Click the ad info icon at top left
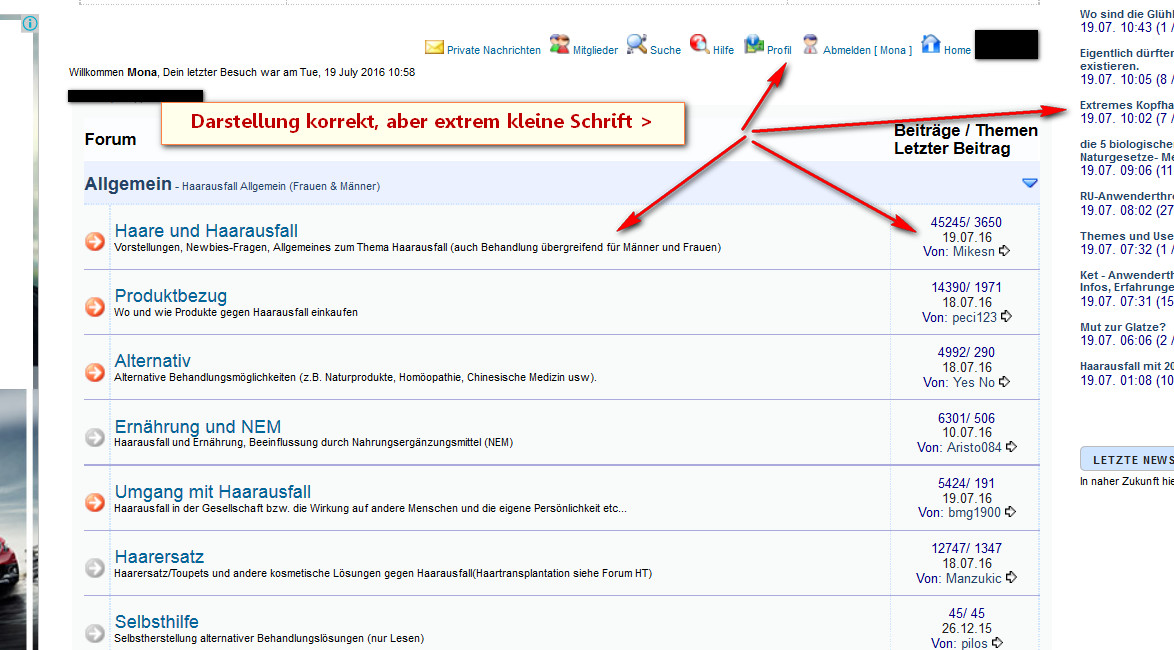Image resolution: width=1174 pixels, height=650 pixels. click(30, 23)
